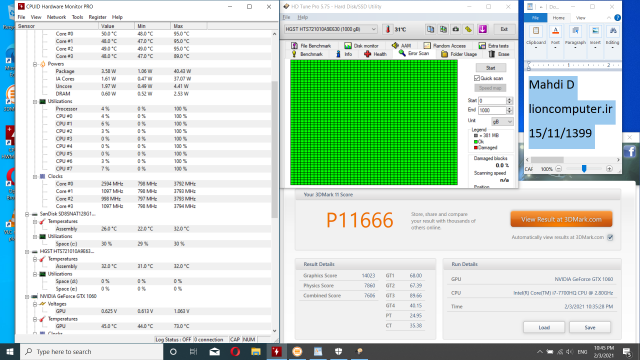The height and width of the screenshot is (360, 640).
Task: Open notification center icon on taskbar
Action: [627, 351]
